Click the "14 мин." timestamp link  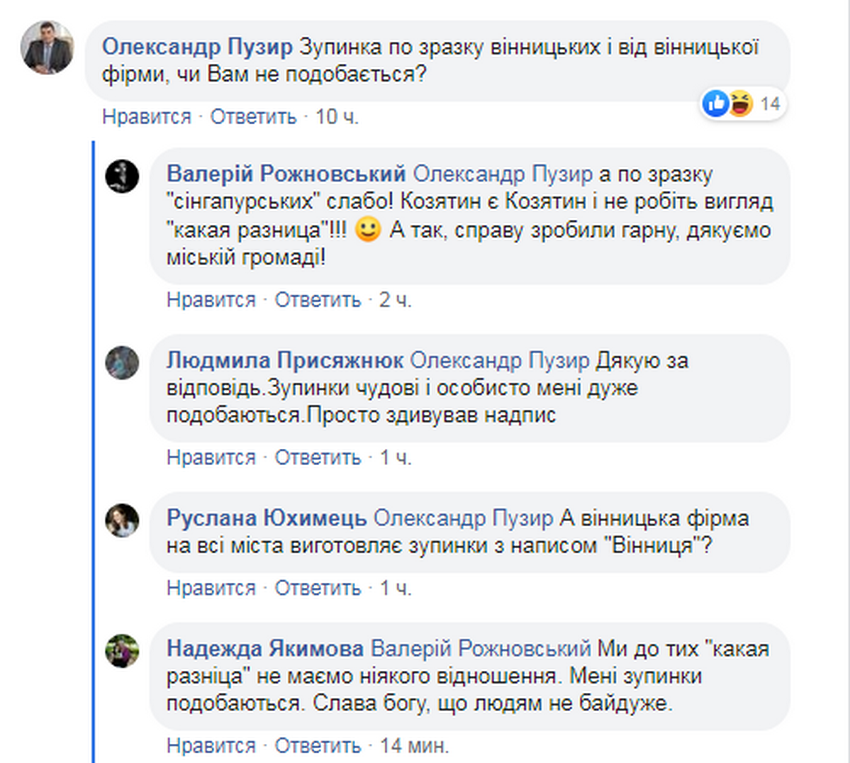coord(415,746)
